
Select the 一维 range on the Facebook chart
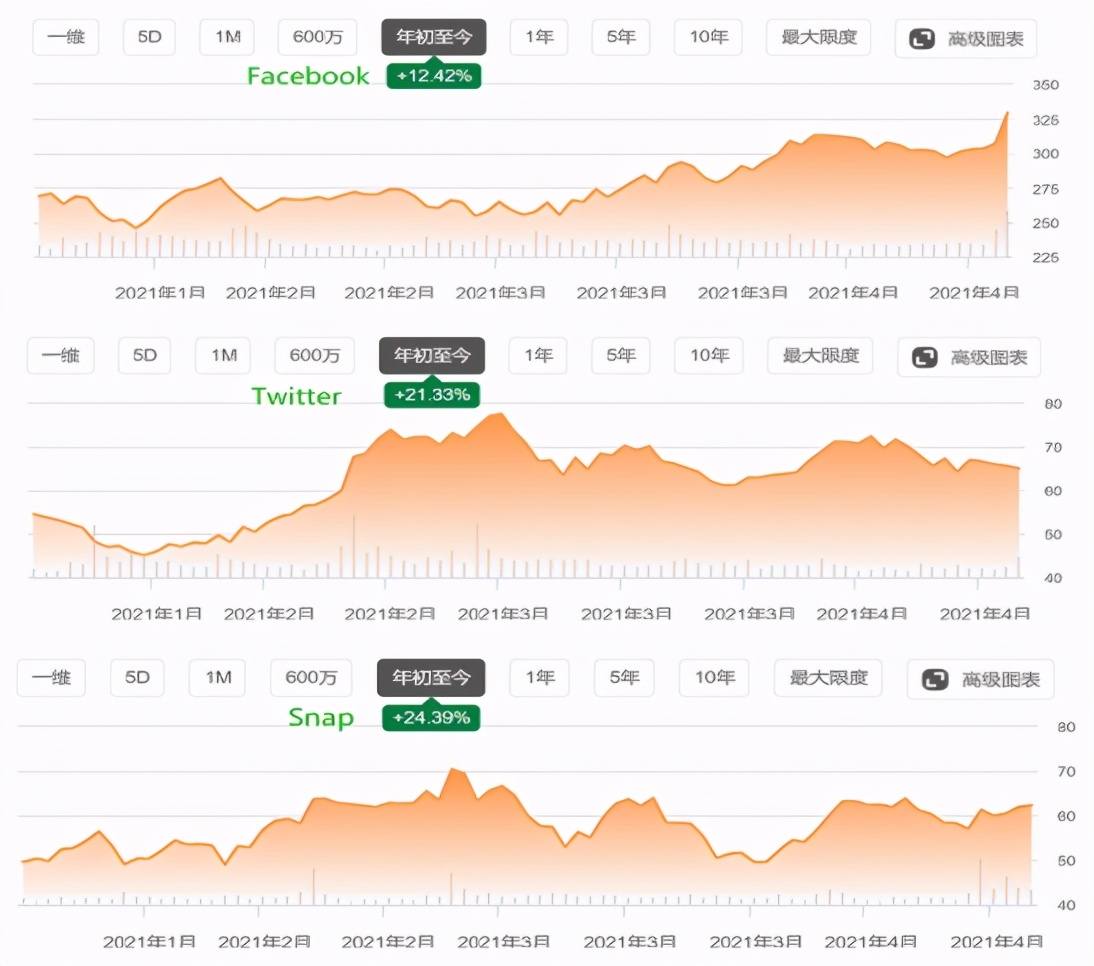pos(66,37)
